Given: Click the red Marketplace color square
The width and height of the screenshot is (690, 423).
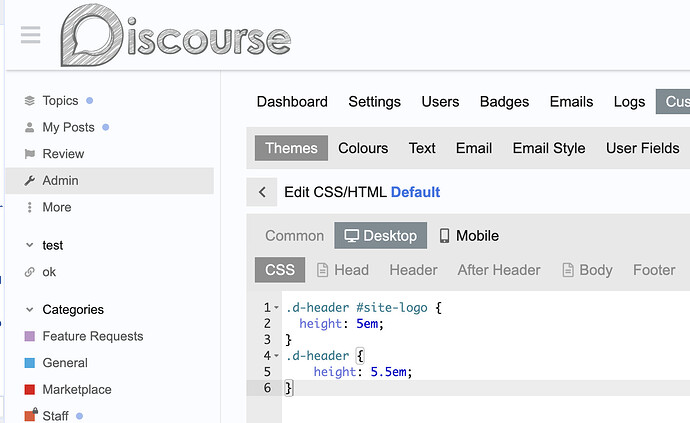Looking at the screenshot, I should coord(29,390).
